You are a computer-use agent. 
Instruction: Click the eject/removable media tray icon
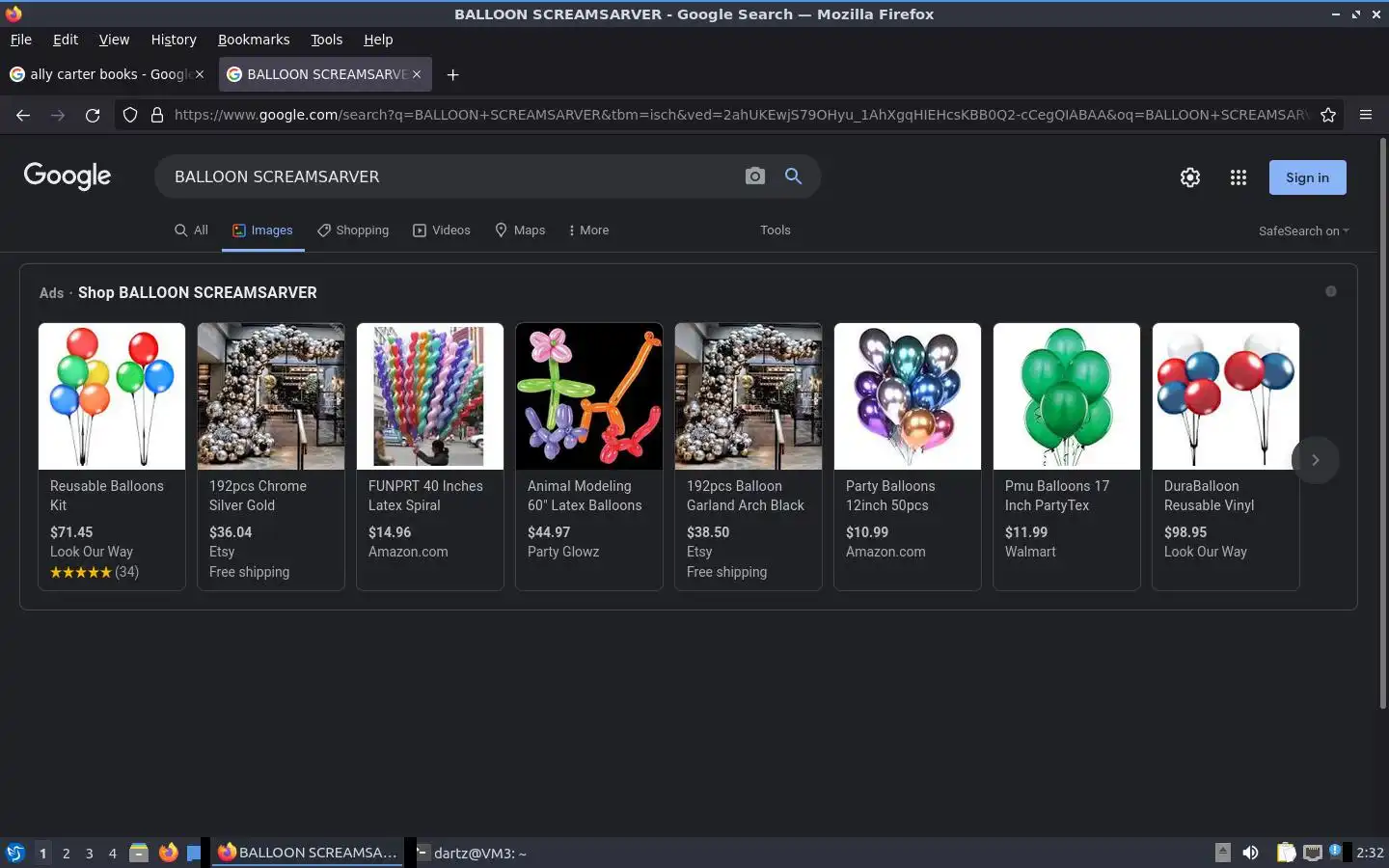coord(1222,853)
